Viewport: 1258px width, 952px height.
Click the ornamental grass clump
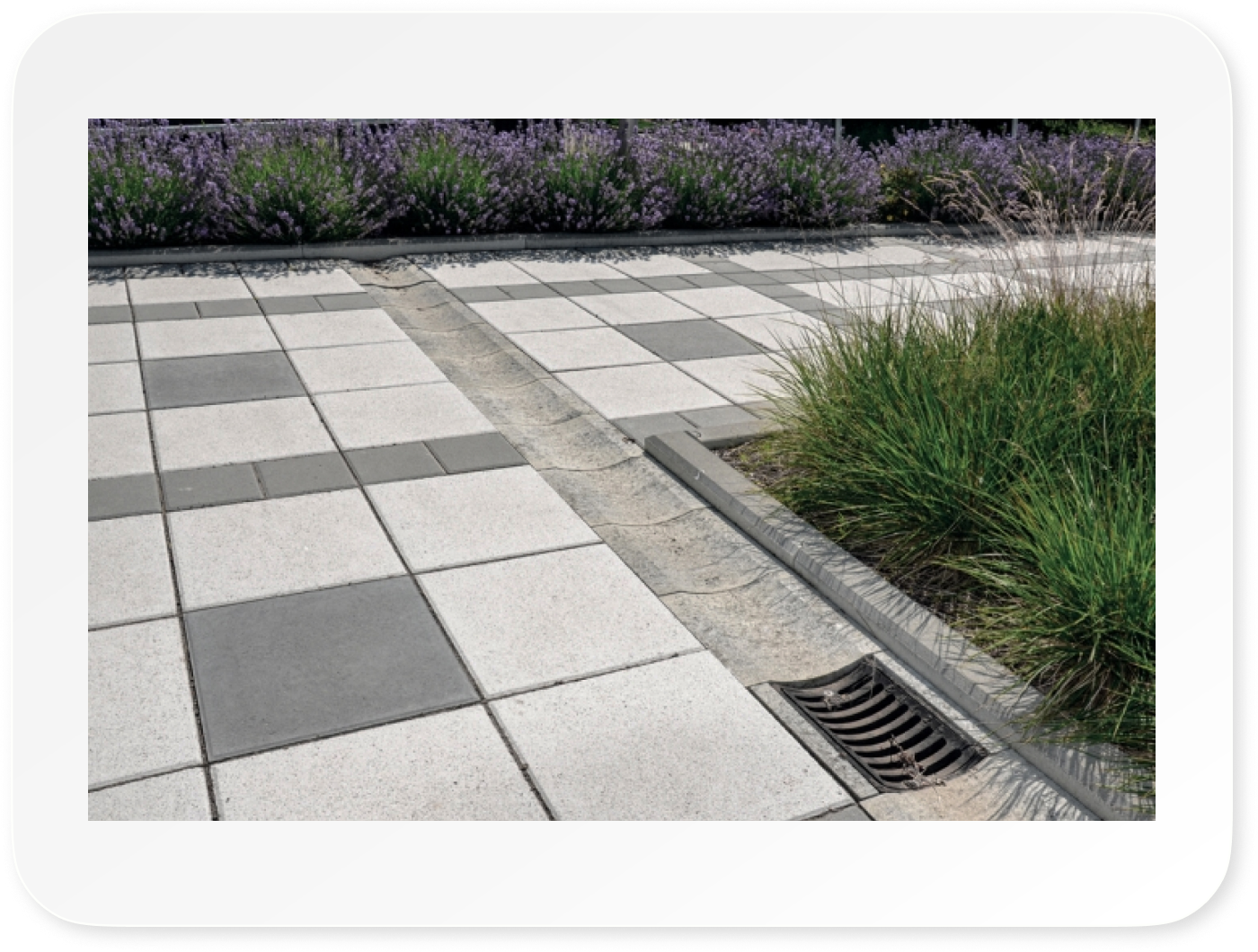click(x=979, y=467)
